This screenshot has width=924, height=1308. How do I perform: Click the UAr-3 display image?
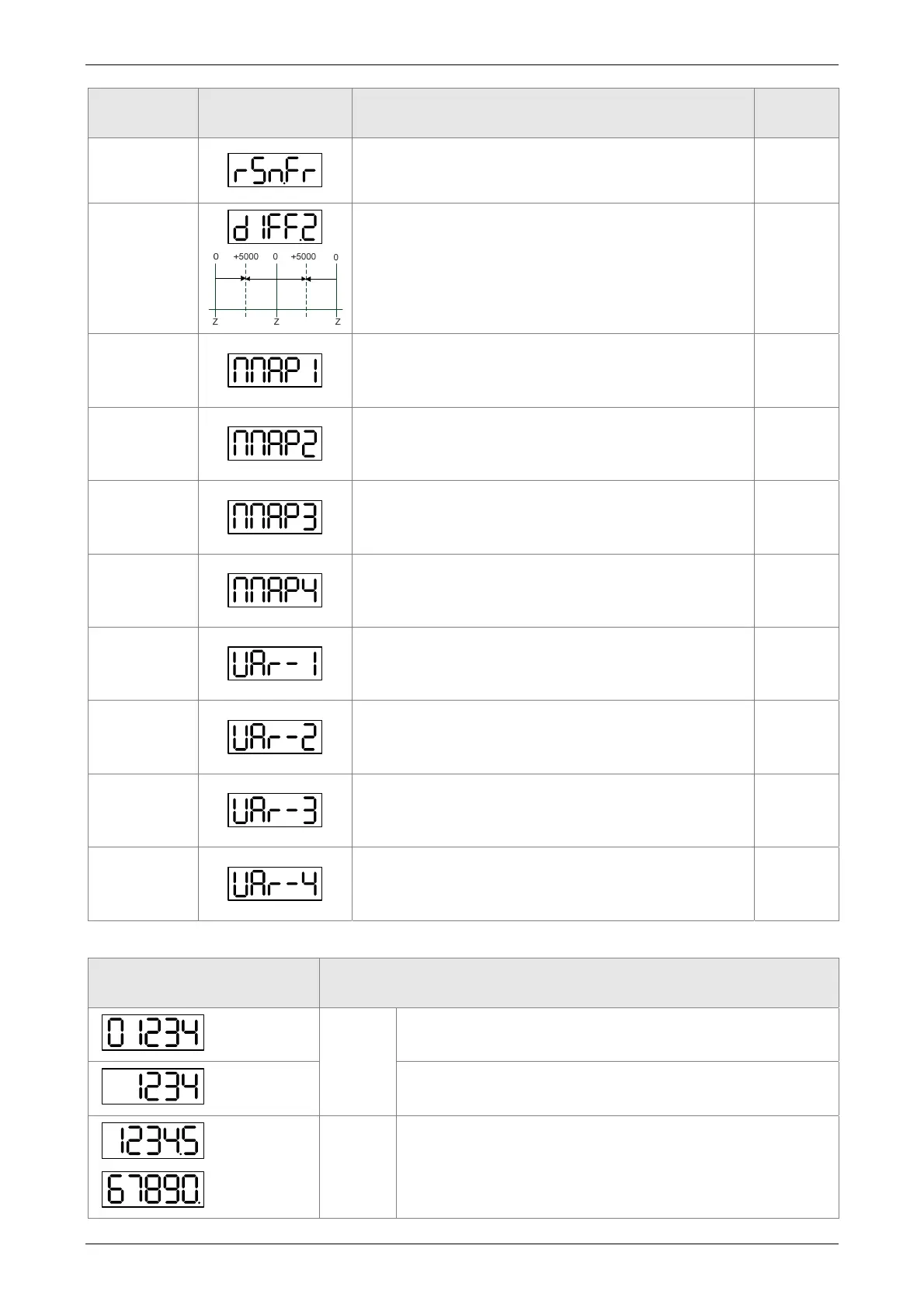tap(275, 810)
